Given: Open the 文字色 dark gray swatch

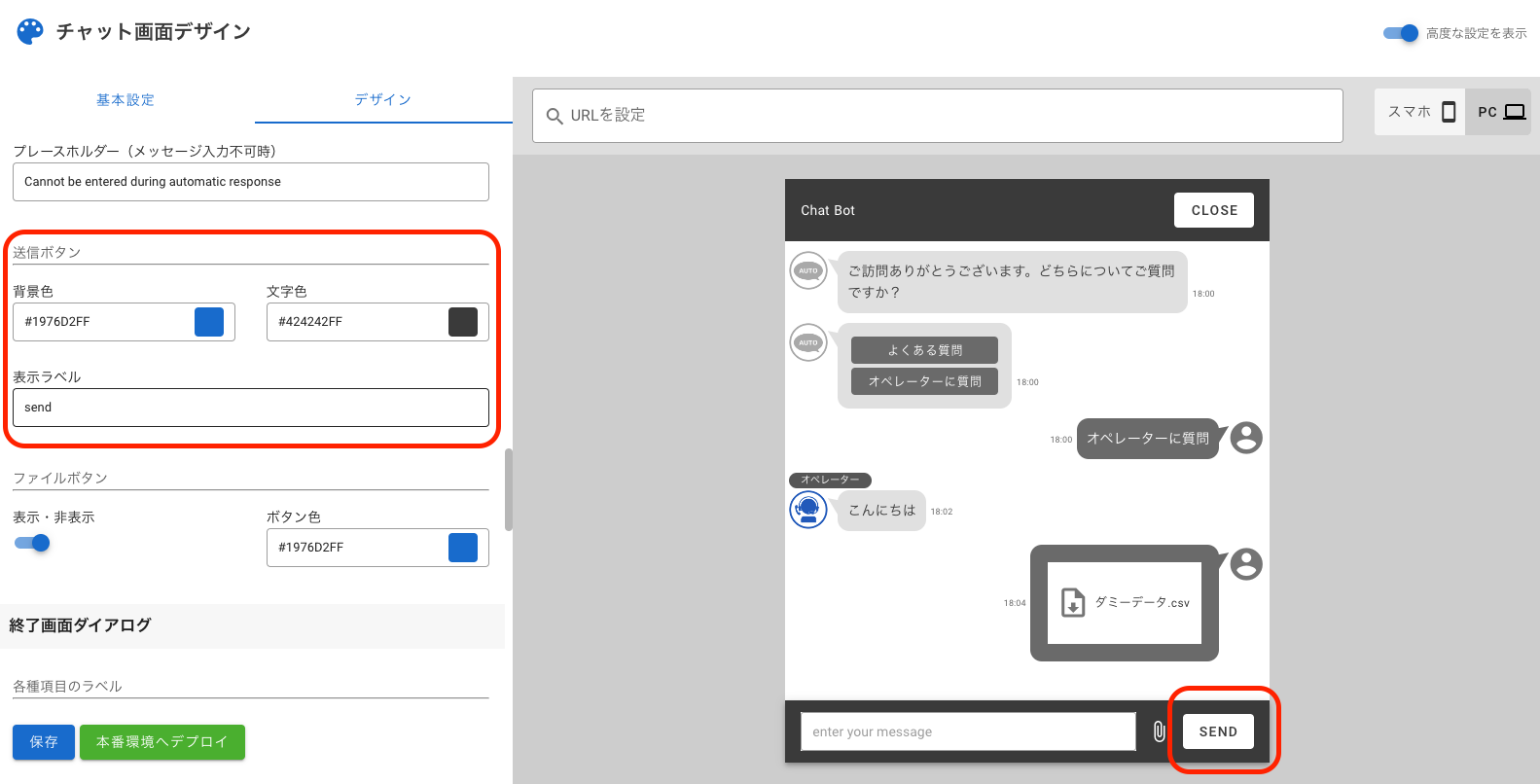Looking at the screenshot, I should (463, 322).
